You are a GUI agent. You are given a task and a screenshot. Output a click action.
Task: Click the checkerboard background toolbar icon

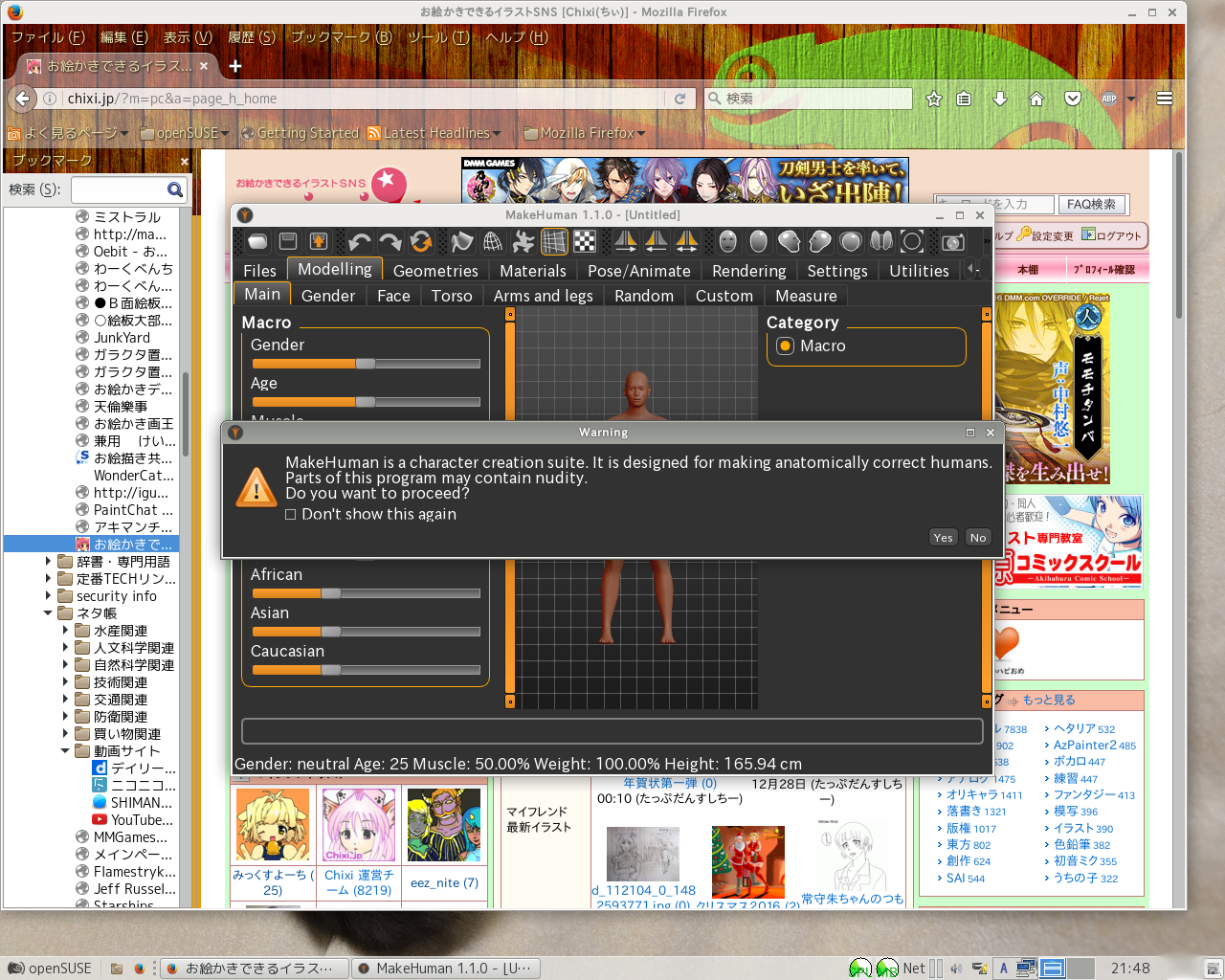[585, 242]
